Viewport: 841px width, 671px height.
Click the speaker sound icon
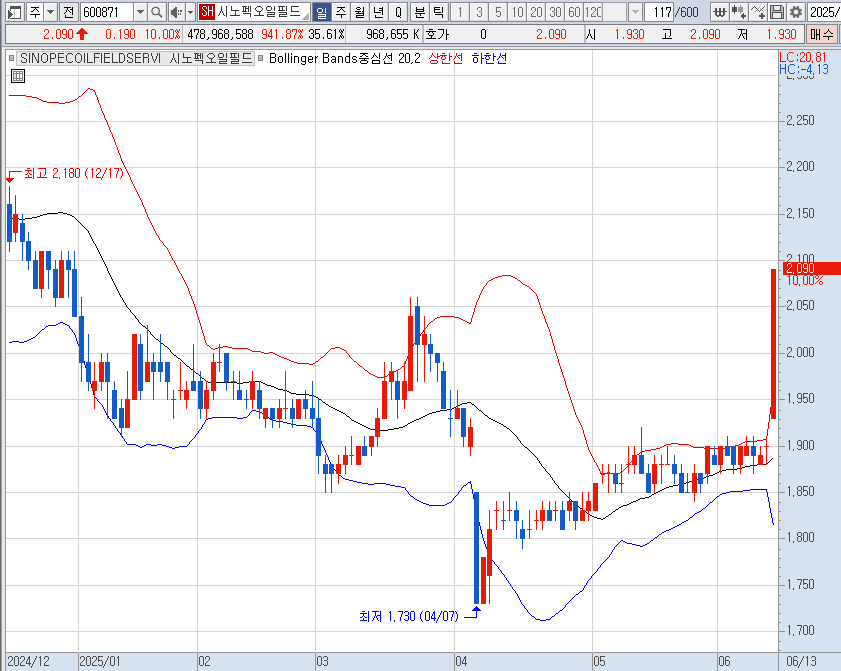[176, 12]
